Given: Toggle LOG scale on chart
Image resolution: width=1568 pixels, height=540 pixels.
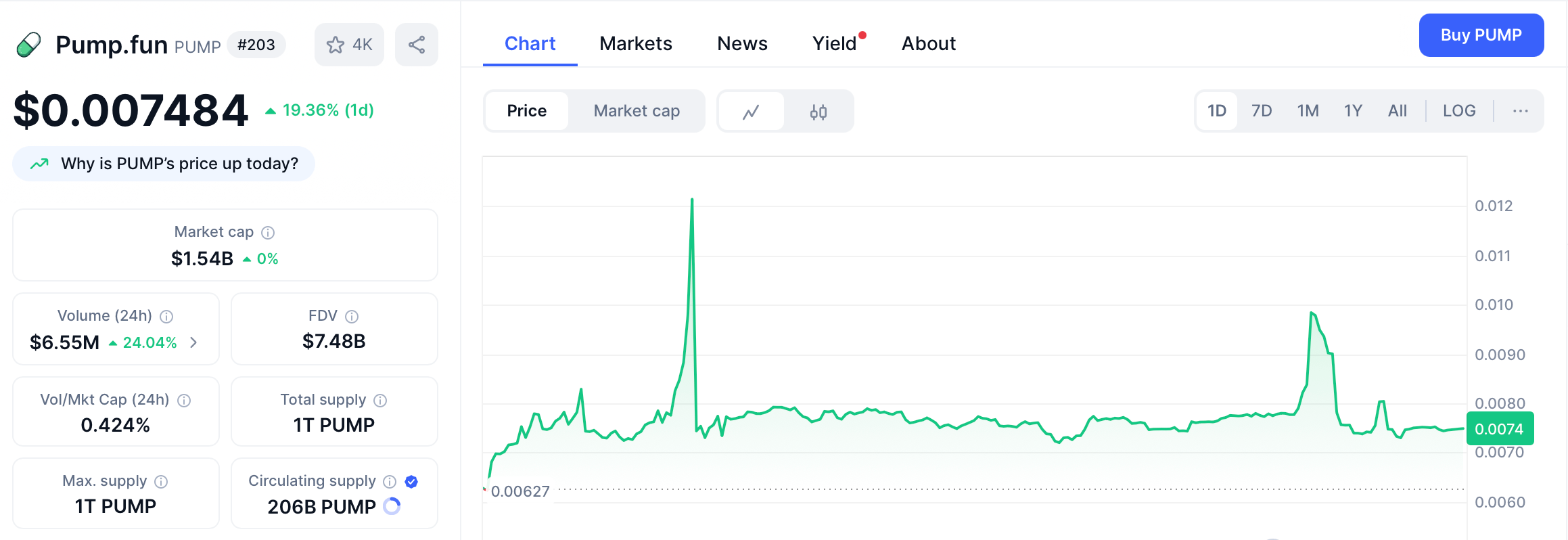Looking at the screenshot, I should click(1459, 111).
